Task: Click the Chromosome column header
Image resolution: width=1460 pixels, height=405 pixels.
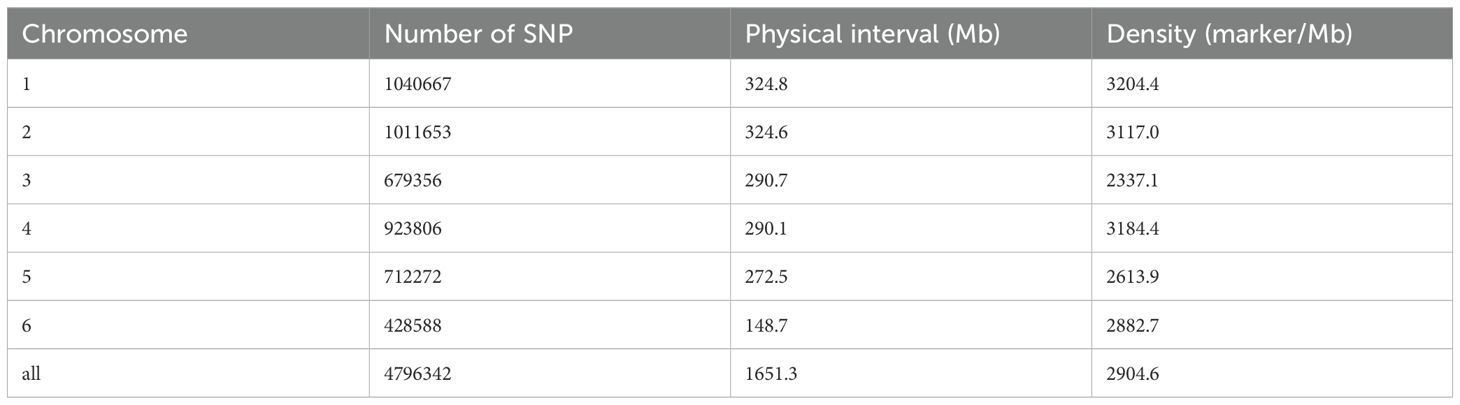Action: (x=104, y=33)
